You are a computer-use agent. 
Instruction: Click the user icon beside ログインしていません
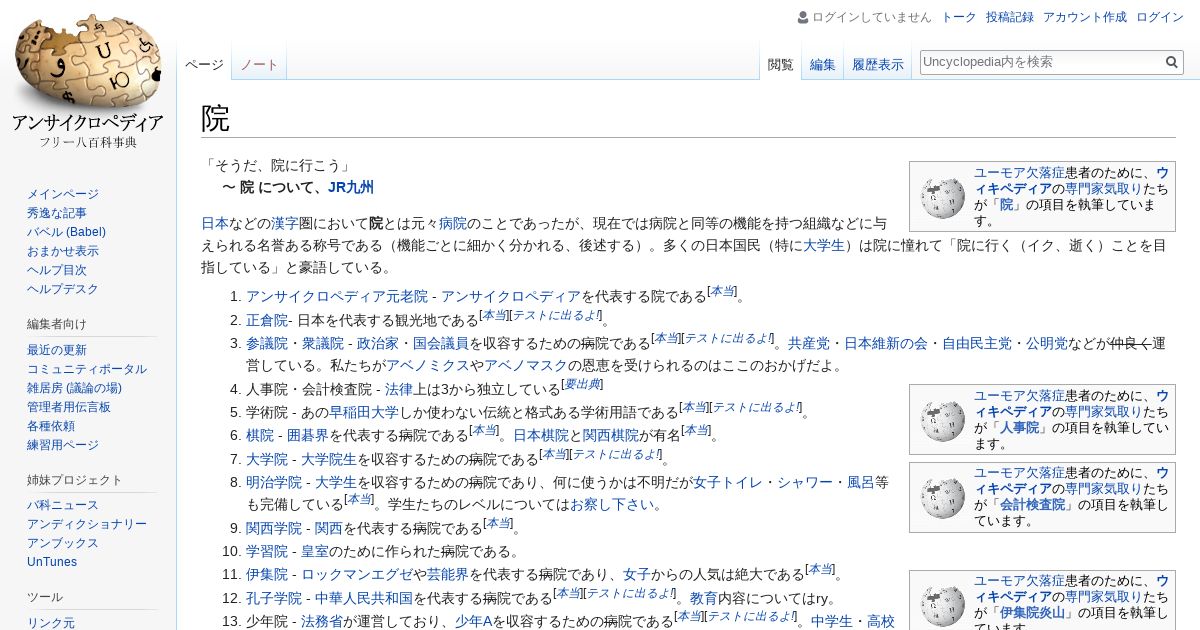click(803, 17)
